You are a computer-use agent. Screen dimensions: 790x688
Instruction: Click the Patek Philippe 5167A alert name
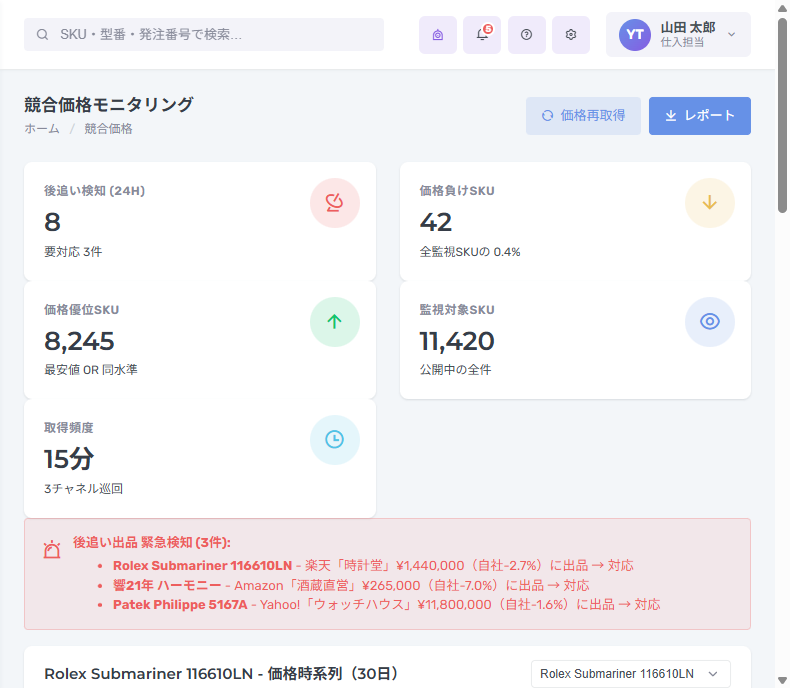click(180, 604)
